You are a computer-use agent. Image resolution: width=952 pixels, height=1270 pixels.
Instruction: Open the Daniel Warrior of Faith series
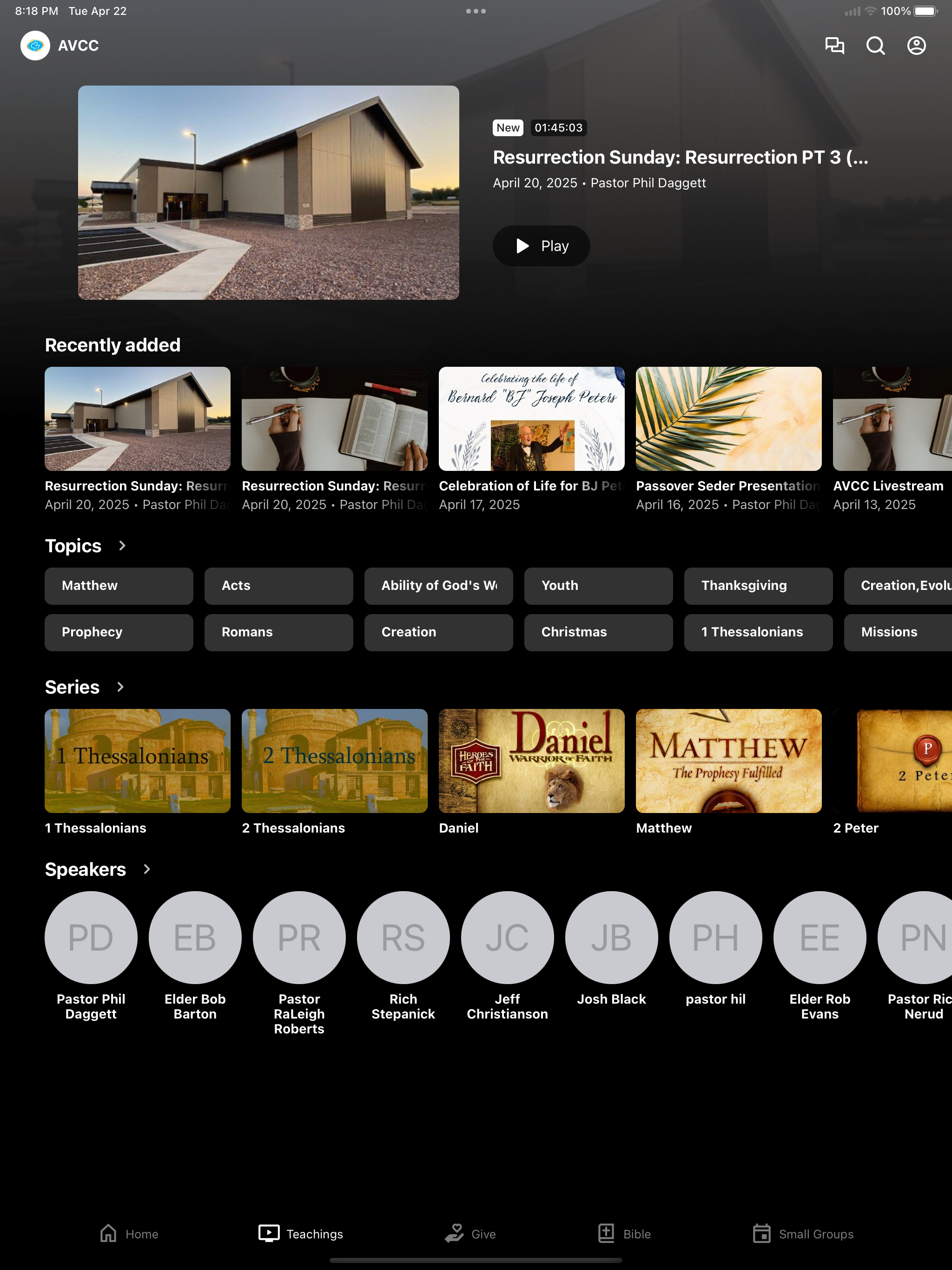pos(532,761)
